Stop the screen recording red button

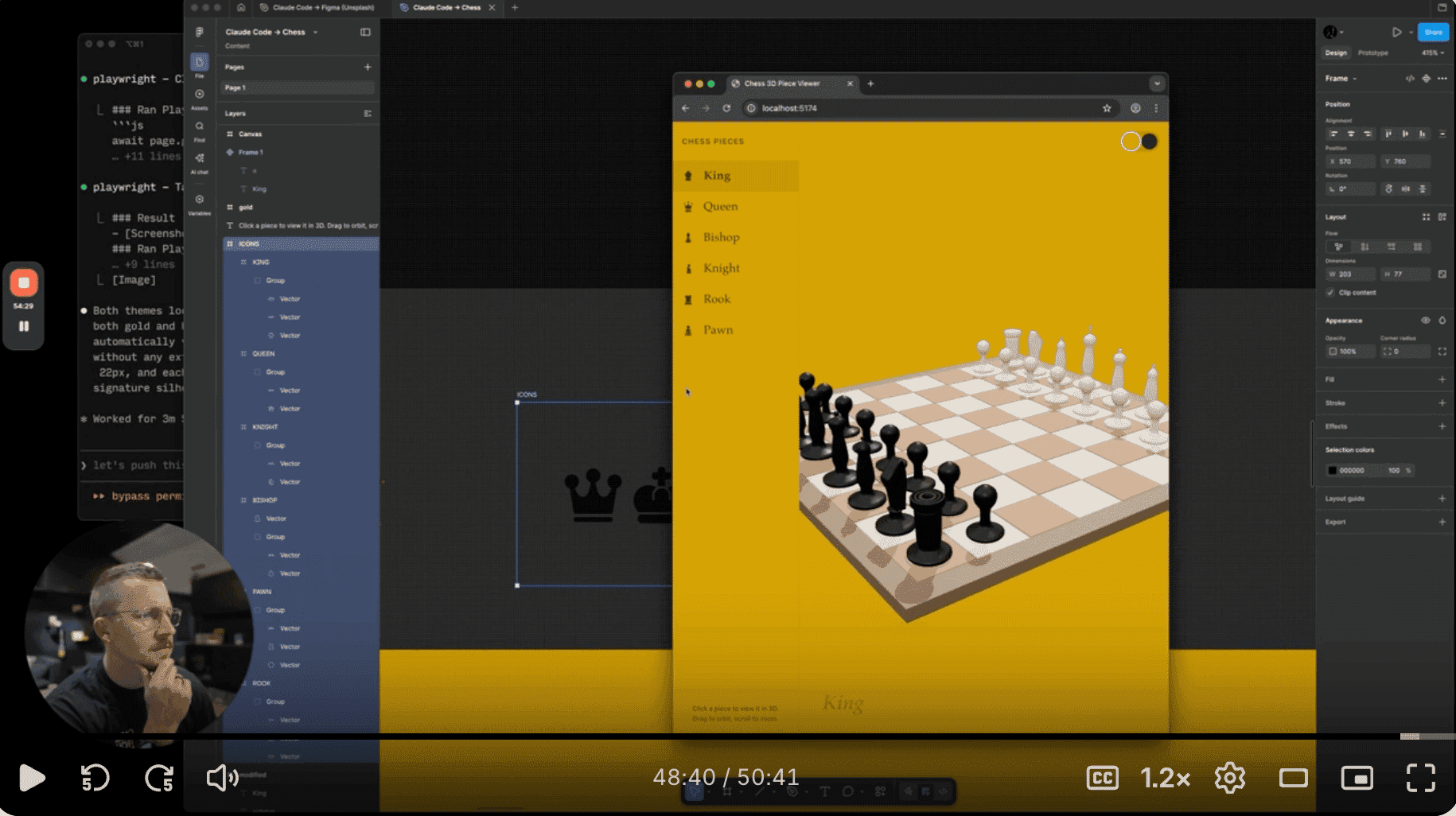coord(23,282)
